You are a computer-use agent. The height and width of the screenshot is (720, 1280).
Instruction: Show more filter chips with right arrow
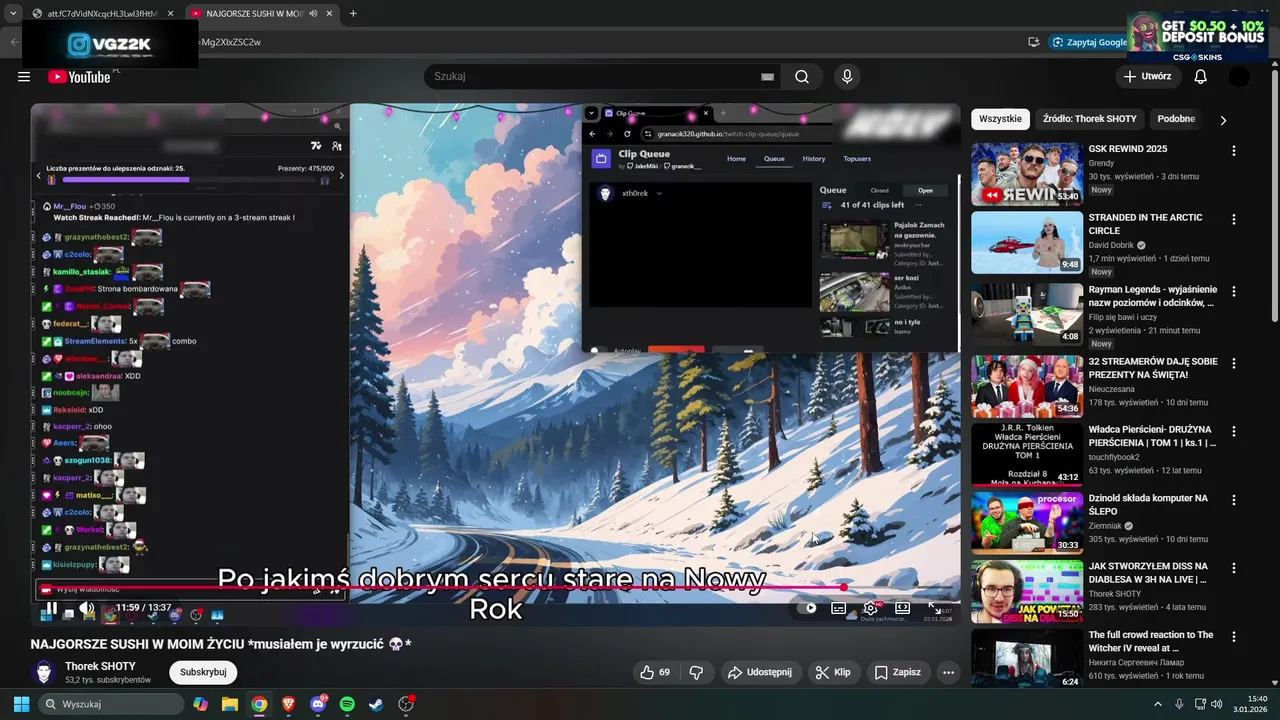tap(1223, 120)
